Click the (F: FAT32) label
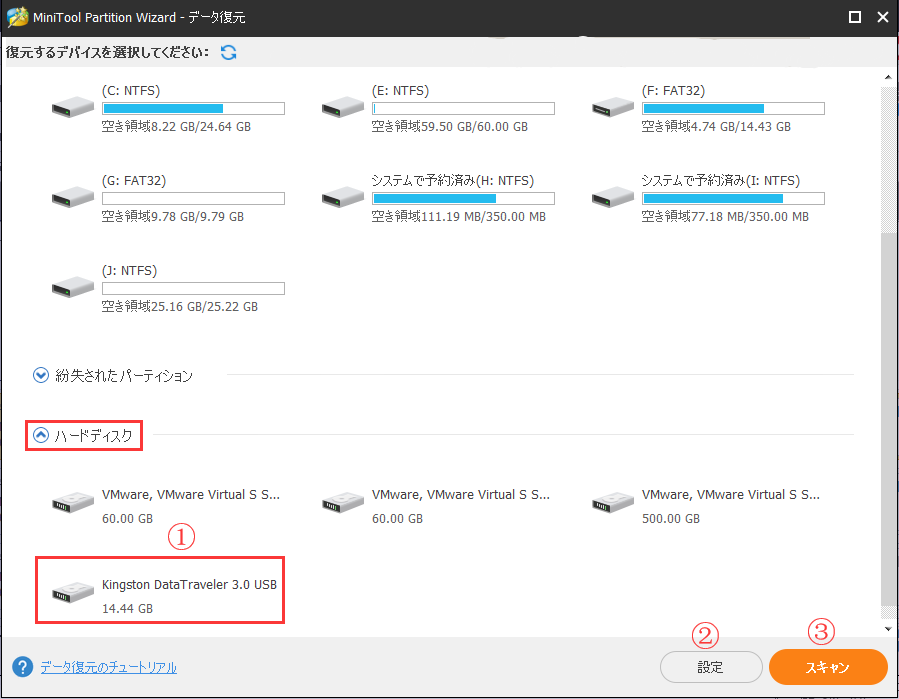Image resolution: width=899 pixels, height=699 pixels. tap(673, 91)
